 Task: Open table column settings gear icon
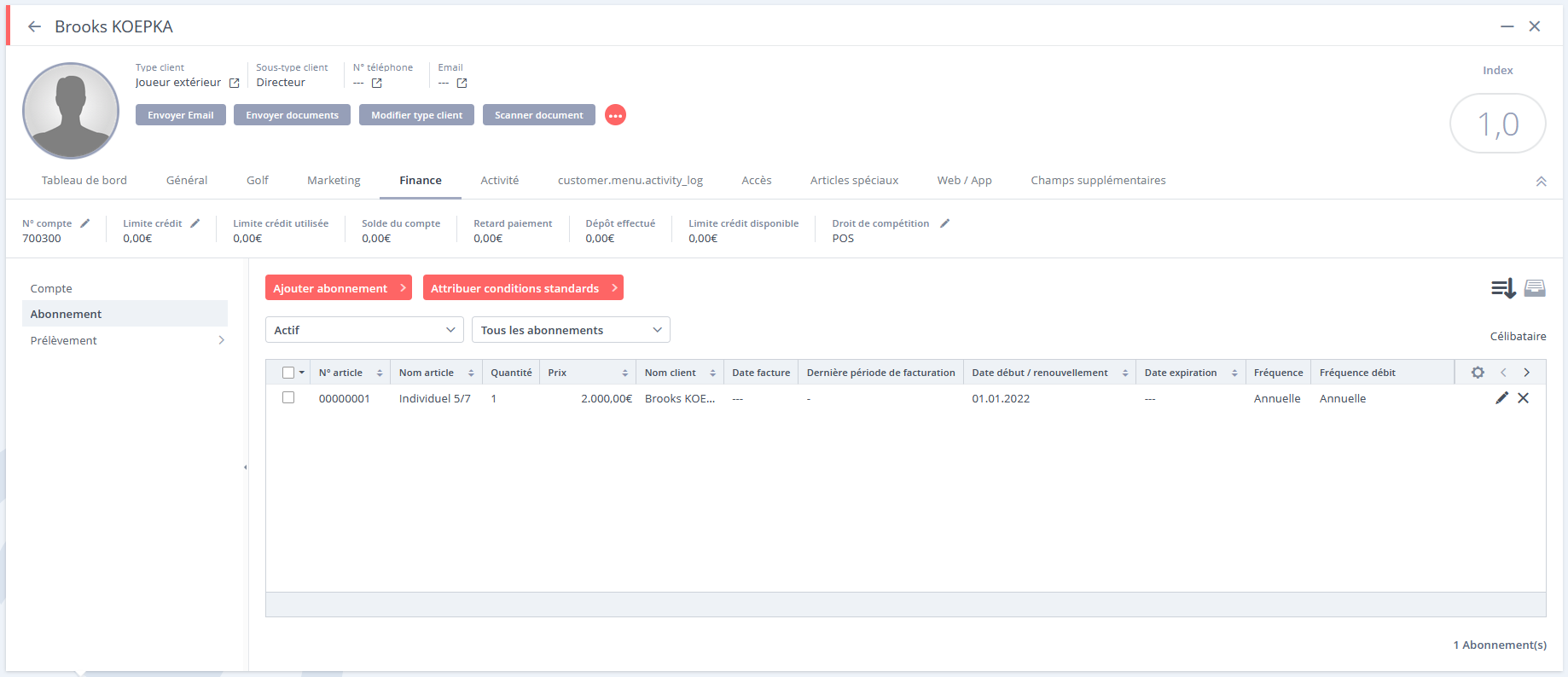1478,373
